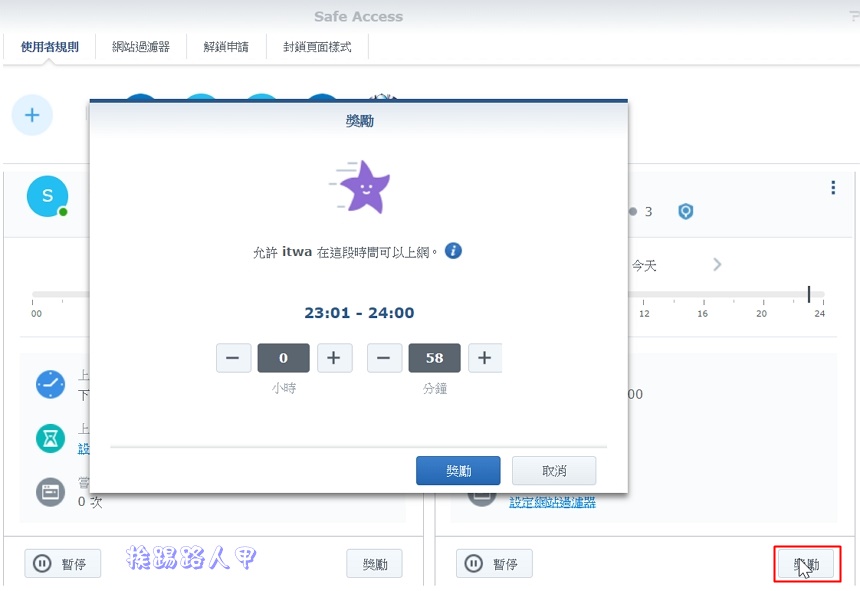Increase the 小時 value with plus
Screen dimensions: 860x591
point(335,358)
